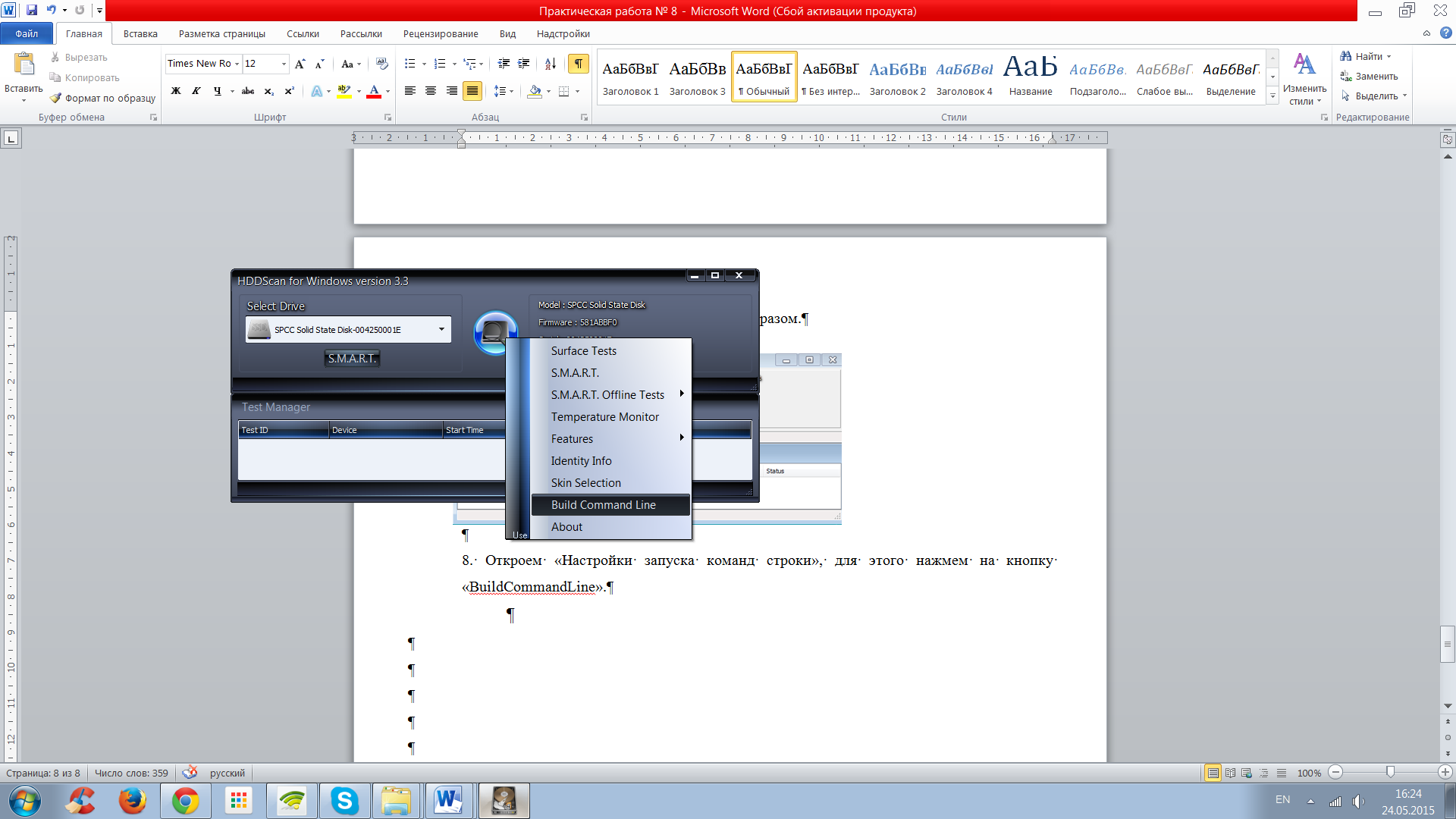Click the increase indent icon

tap(523, 64)
